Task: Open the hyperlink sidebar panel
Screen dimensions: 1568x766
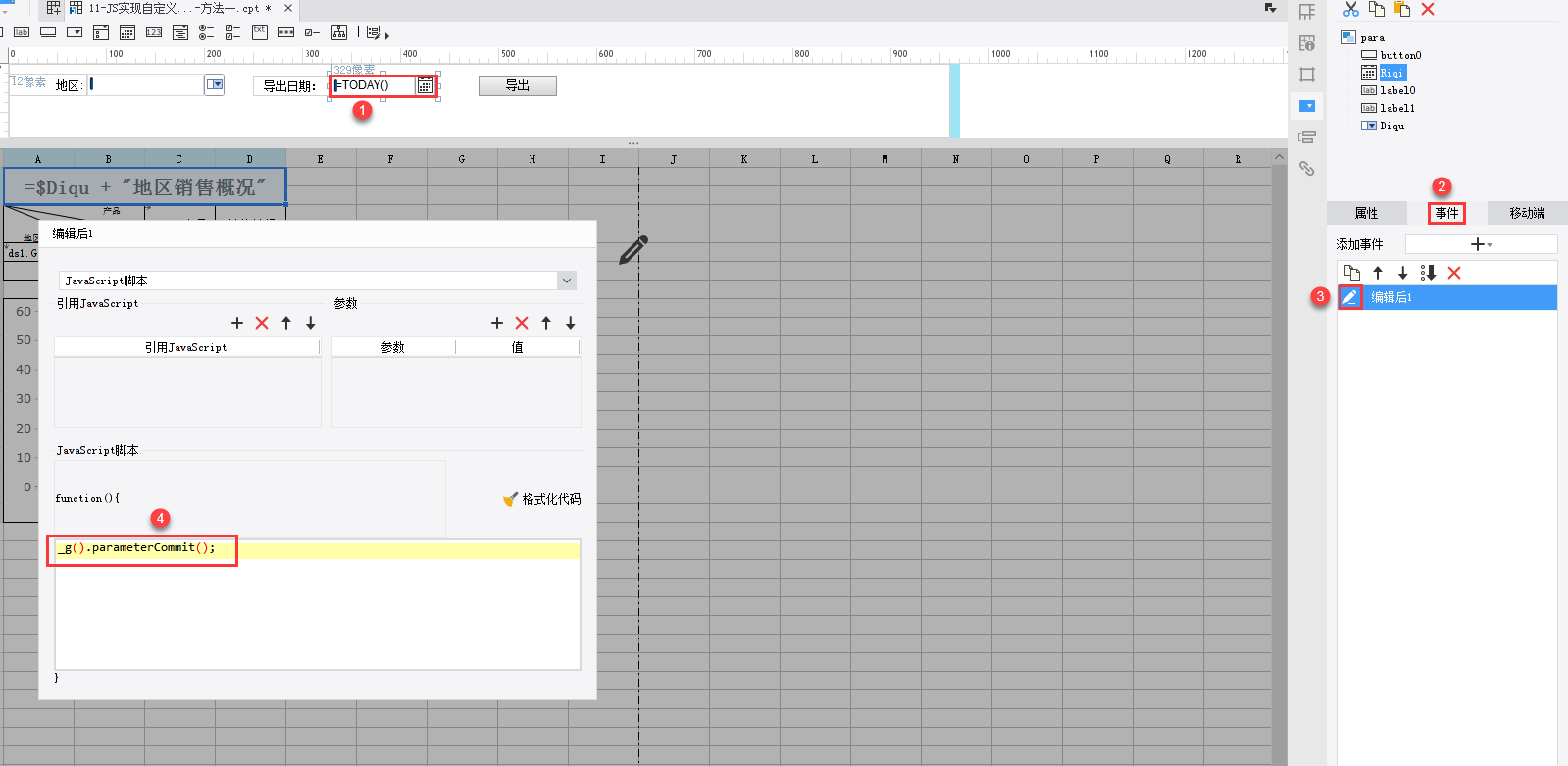Action: click(1307, 169)
